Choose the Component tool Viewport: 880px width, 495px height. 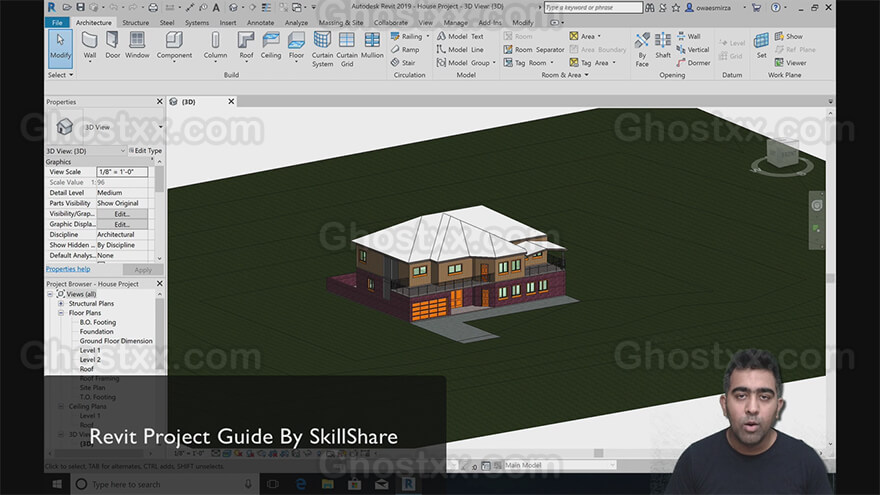(x=174, y=46)
